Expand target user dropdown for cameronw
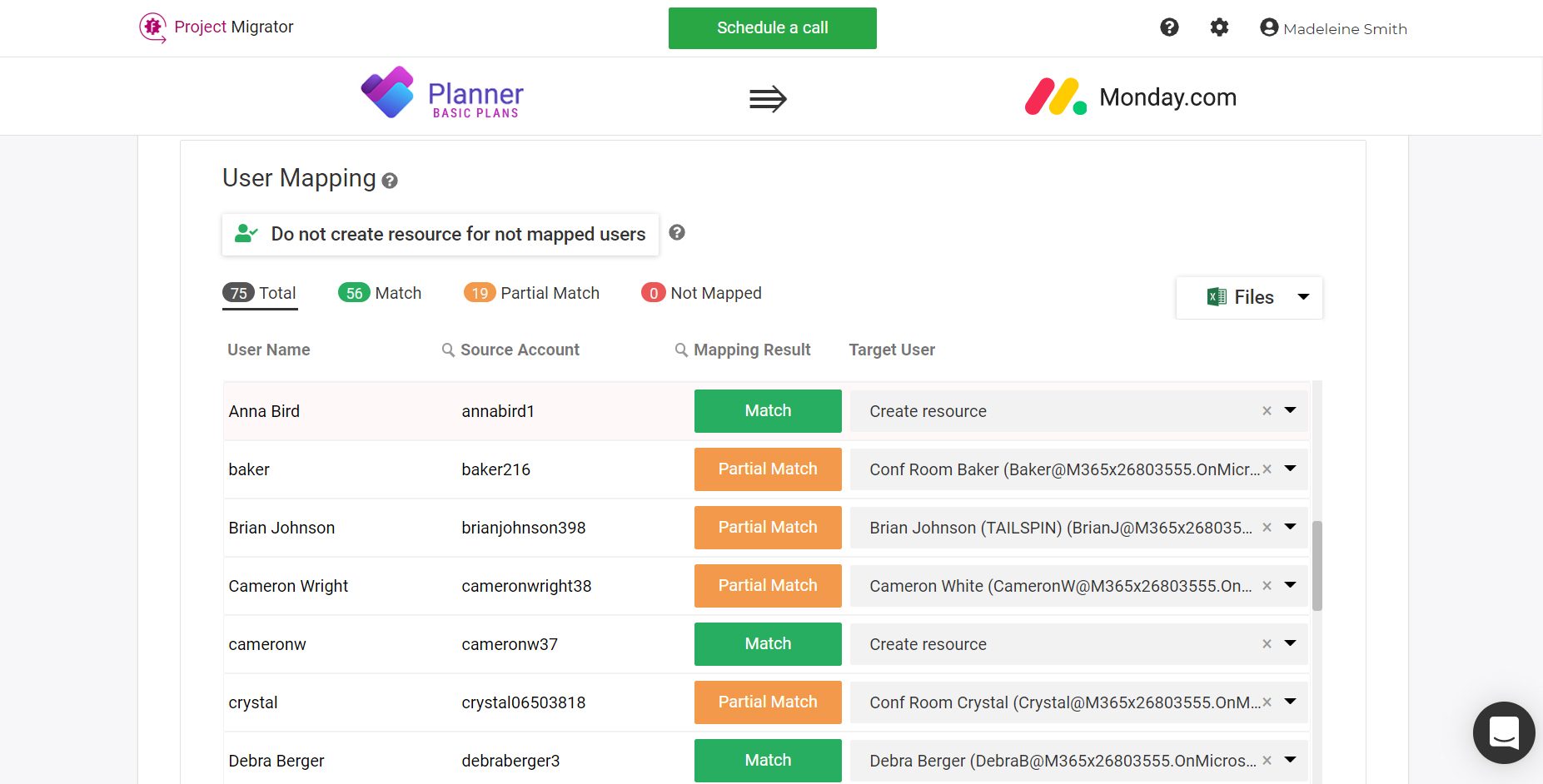1543x784 pixels. 1290,643
